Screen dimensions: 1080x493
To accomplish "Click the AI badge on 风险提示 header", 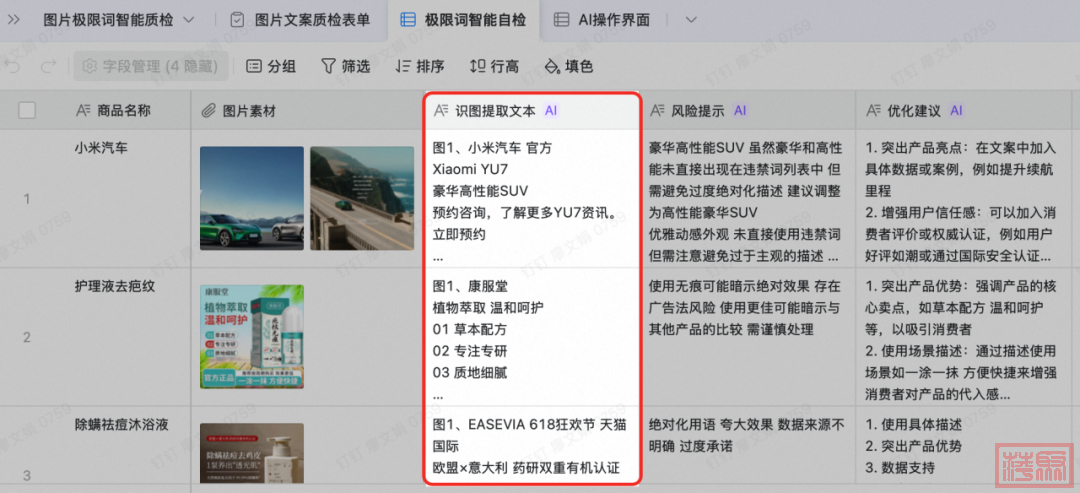I will pos(740,110).
